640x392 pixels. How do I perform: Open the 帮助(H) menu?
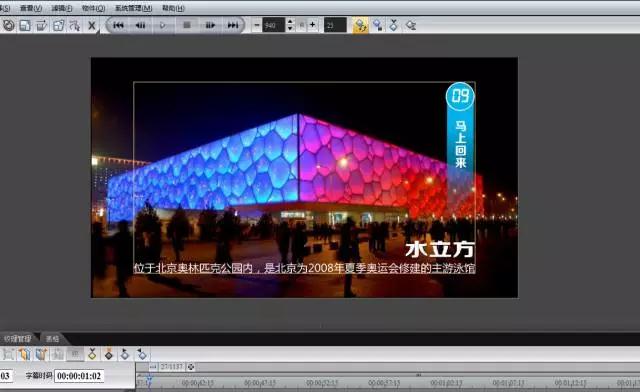tap(173, 8)
